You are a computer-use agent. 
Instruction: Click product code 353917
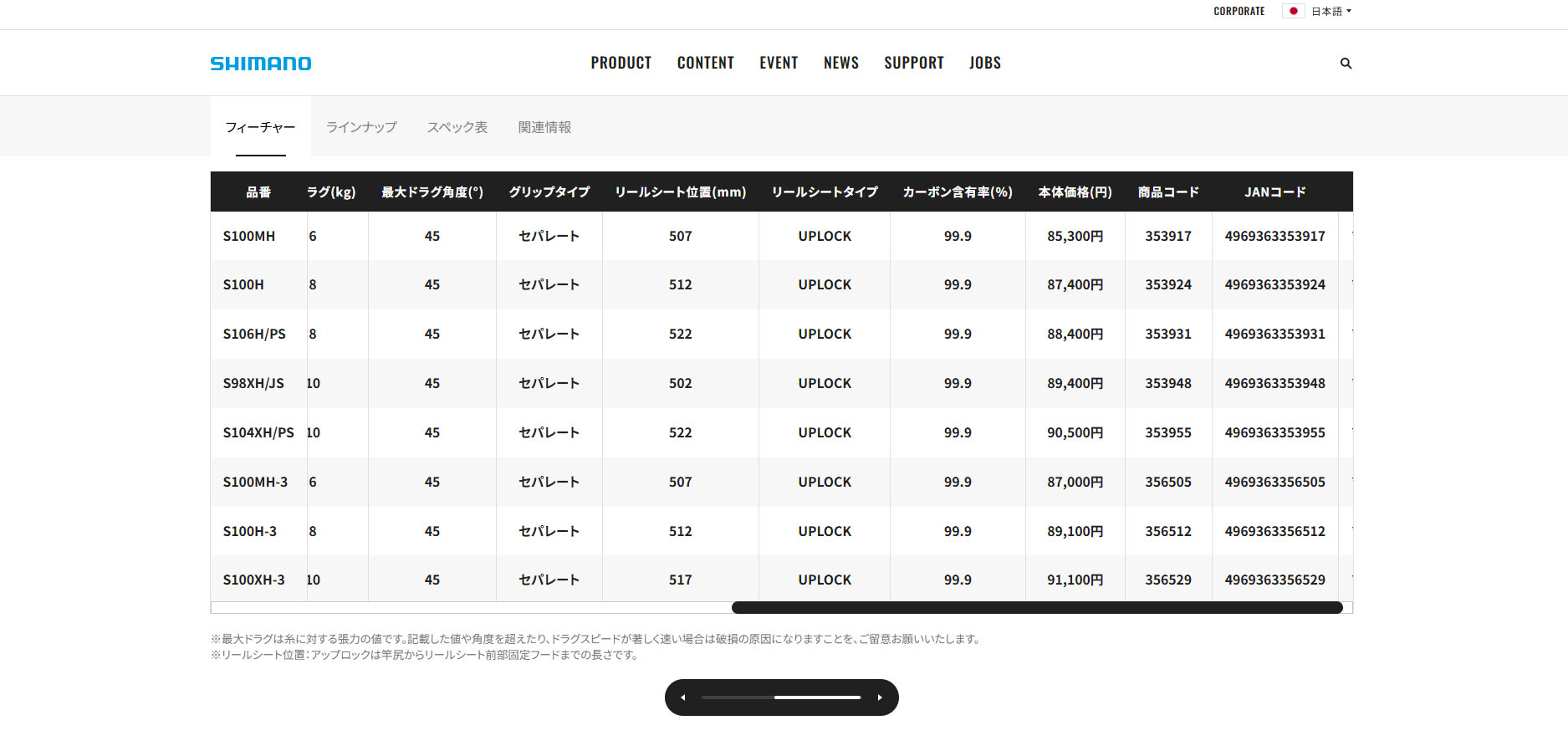click(1168, 237)
